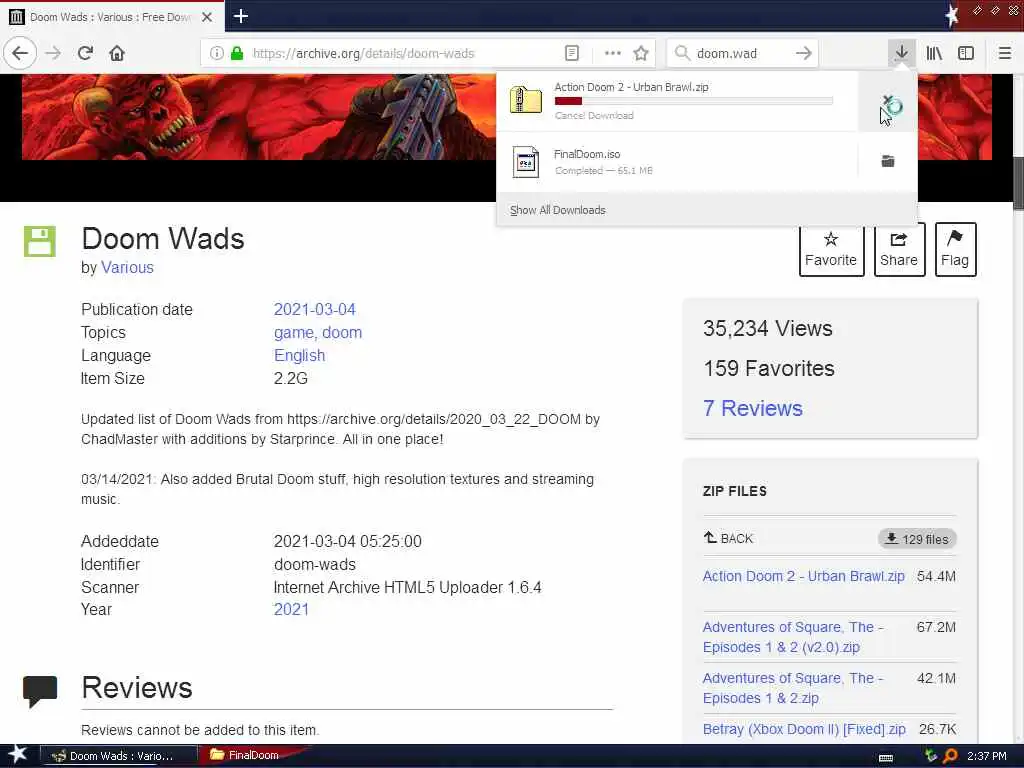Image resolution: width=1024 pixels, height=768 pixels.
Task: Add the item to Favorites
Action: pos(831,249)
